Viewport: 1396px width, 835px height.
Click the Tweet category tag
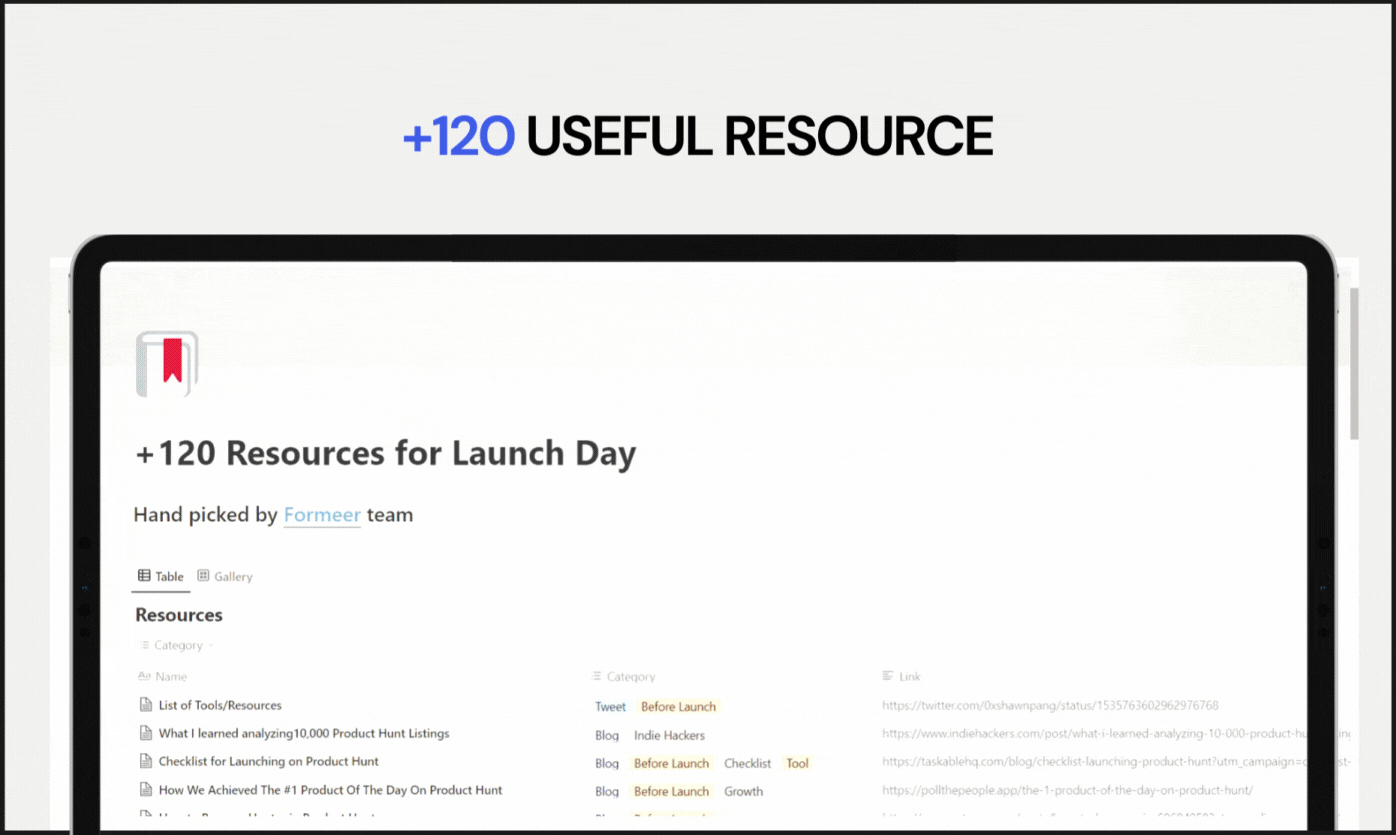click(610, 706)
